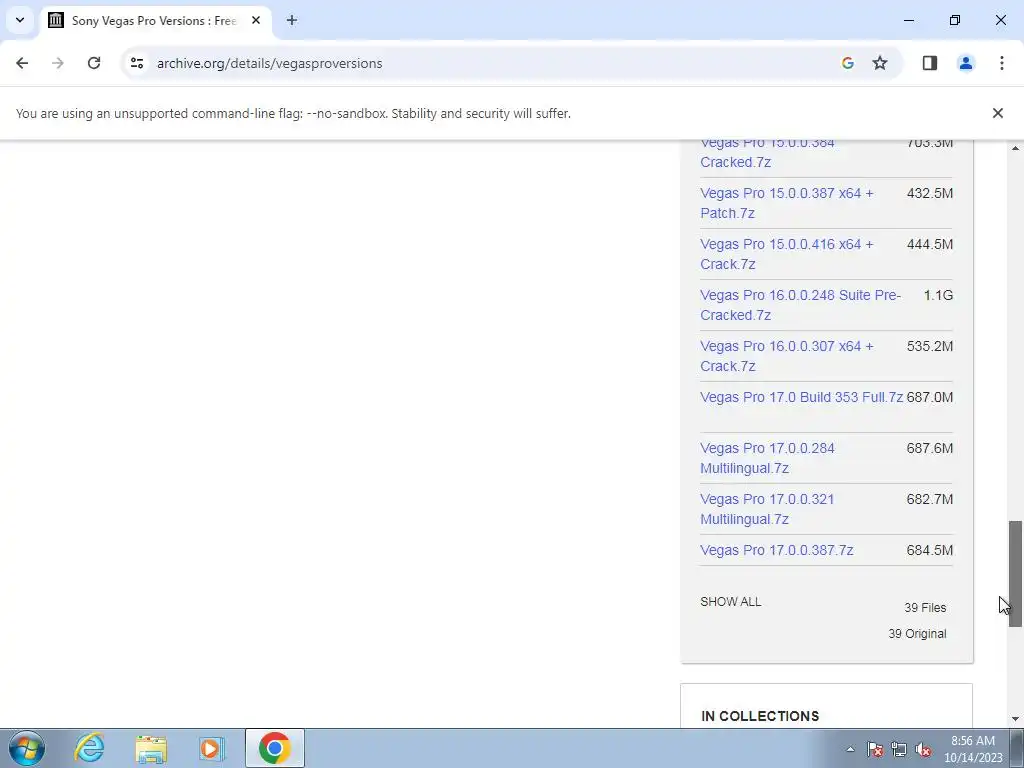The image size is (1024, 768).
Task: Download Vegas Pro 17.0.0.321 Multilingual.7z
Action: click(767, 509)
